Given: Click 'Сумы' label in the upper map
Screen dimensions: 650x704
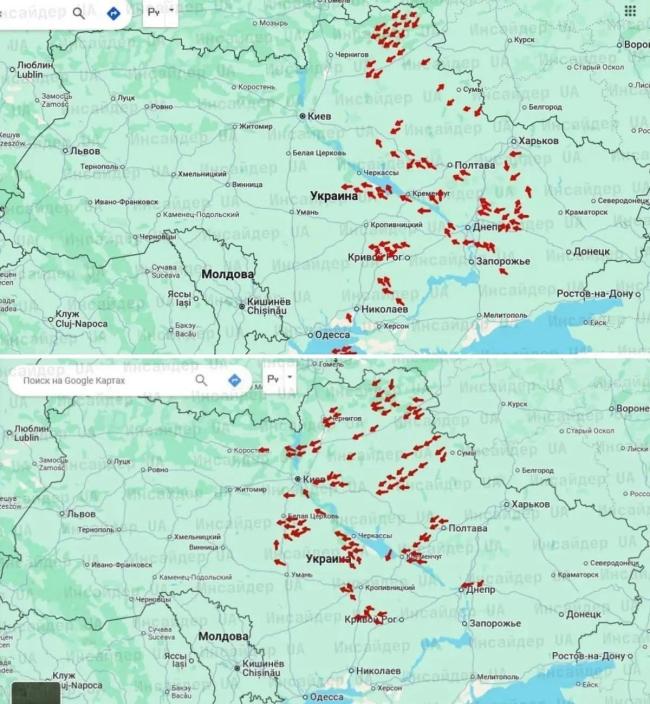Looking at the screenshot, I should [473, 90].
